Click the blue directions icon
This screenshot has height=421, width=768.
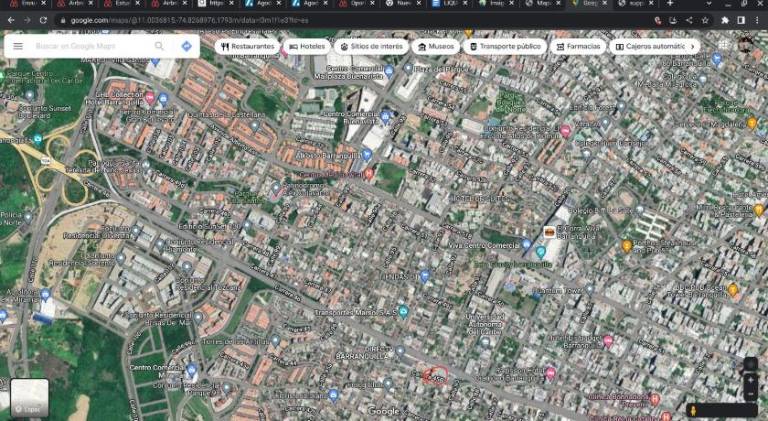[x=186, y=46]
